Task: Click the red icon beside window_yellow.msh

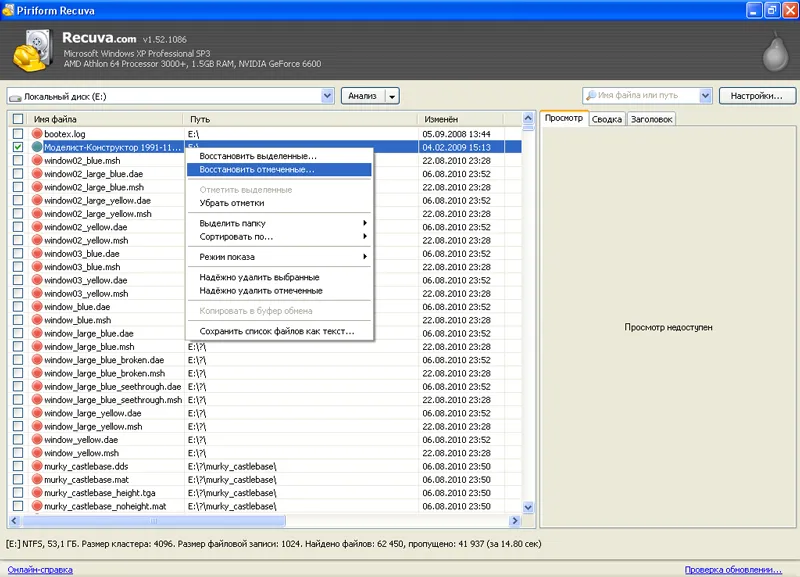Action: tap(37, 453)
